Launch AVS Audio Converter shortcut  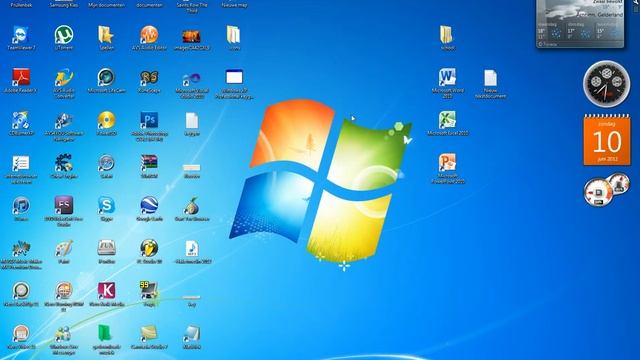[64, 78]
